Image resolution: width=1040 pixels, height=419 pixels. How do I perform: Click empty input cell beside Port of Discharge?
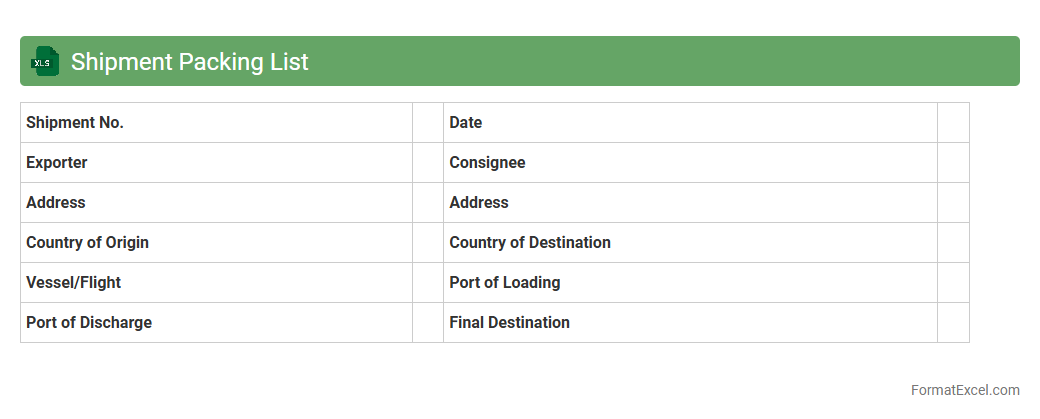pos(428,323)
